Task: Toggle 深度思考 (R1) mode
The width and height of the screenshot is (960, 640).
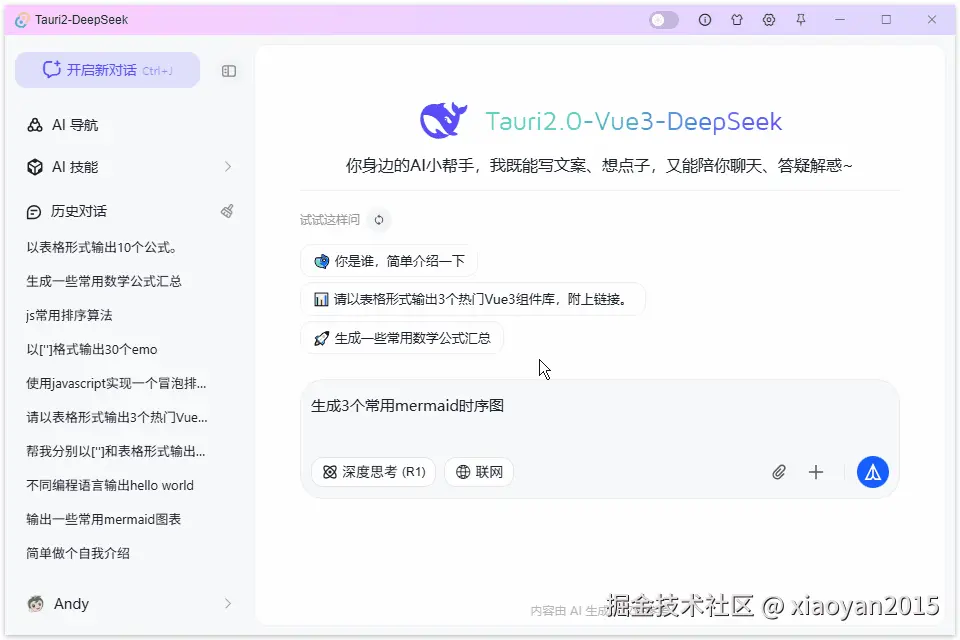Action: point(373,472)
